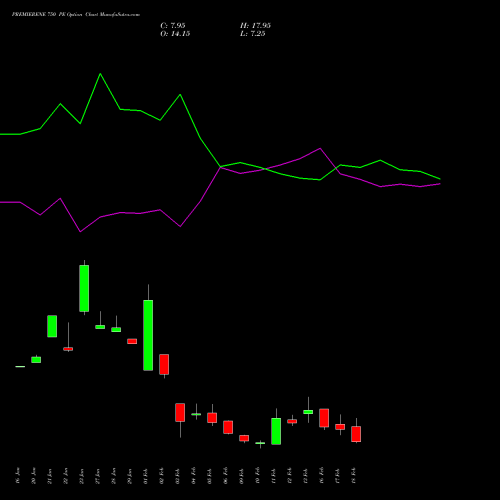The height and width of the screenshot is (500, 500).
Task: Click the close value 'C: 7.95'
Action: point(173,26)
